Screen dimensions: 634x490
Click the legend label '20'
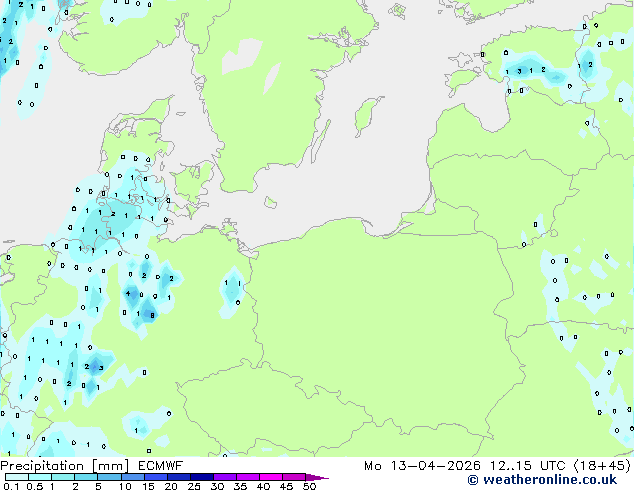pos(171,486)
